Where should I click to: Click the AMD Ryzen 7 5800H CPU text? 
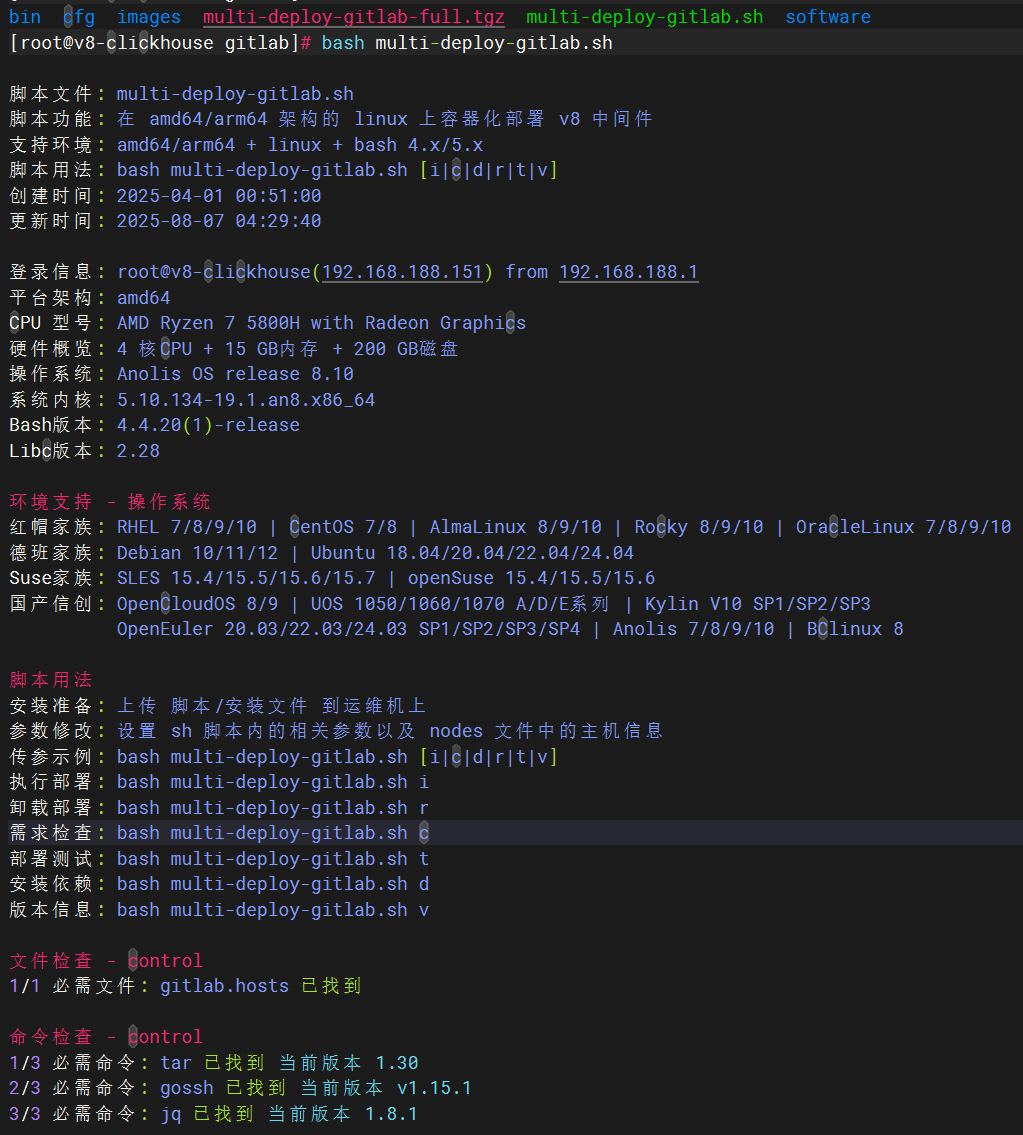pos(321,323)
